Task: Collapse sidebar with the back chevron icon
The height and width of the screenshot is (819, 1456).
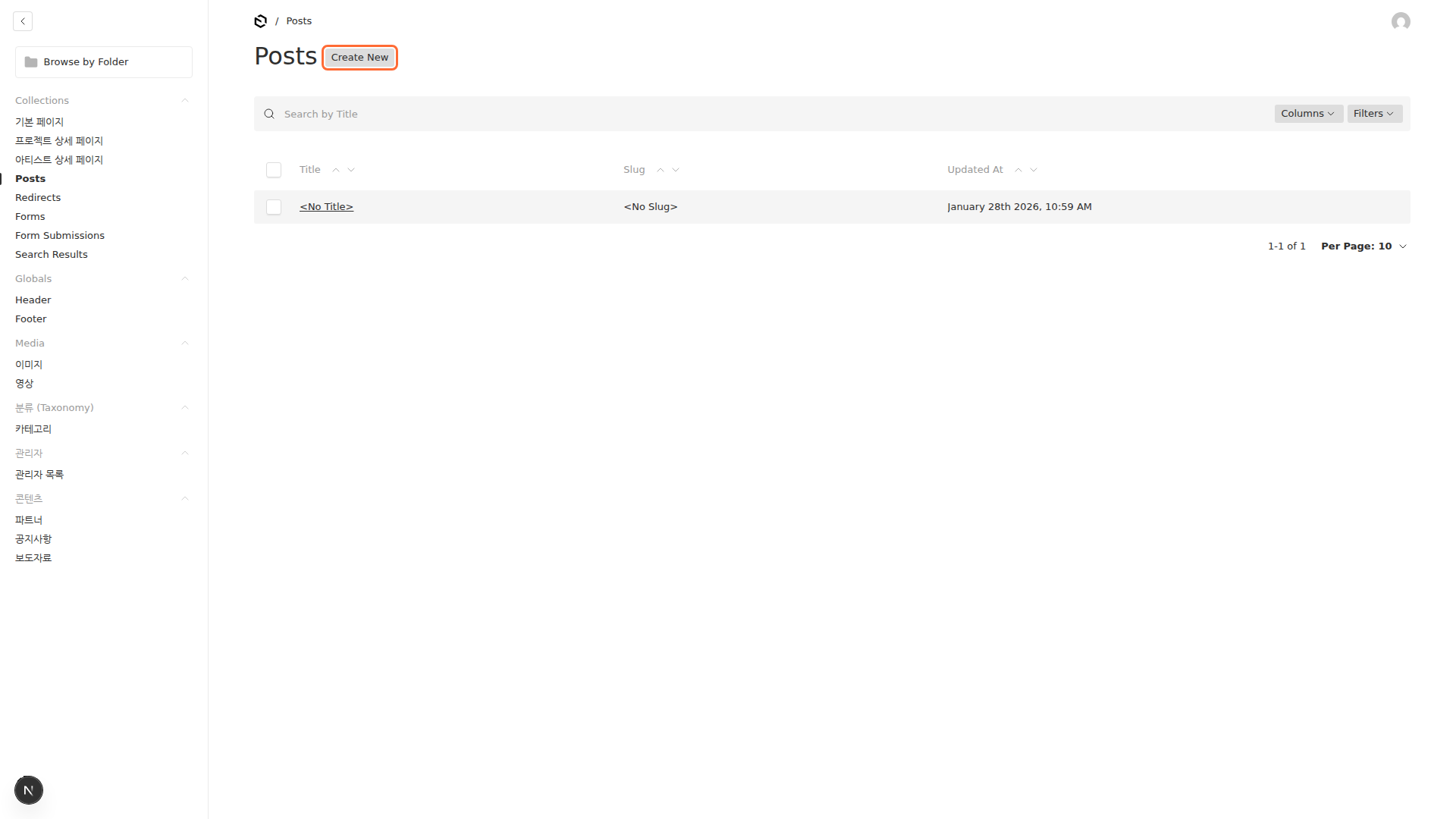Action: click(x=23, y=21)
